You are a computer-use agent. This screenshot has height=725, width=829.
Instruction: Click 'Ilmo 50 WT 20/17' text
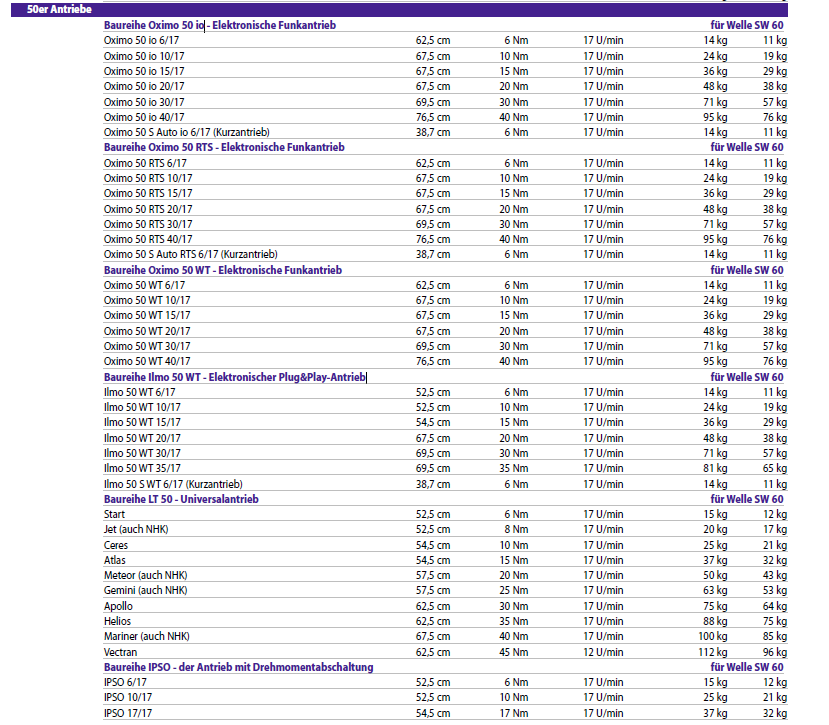(142, 438)
